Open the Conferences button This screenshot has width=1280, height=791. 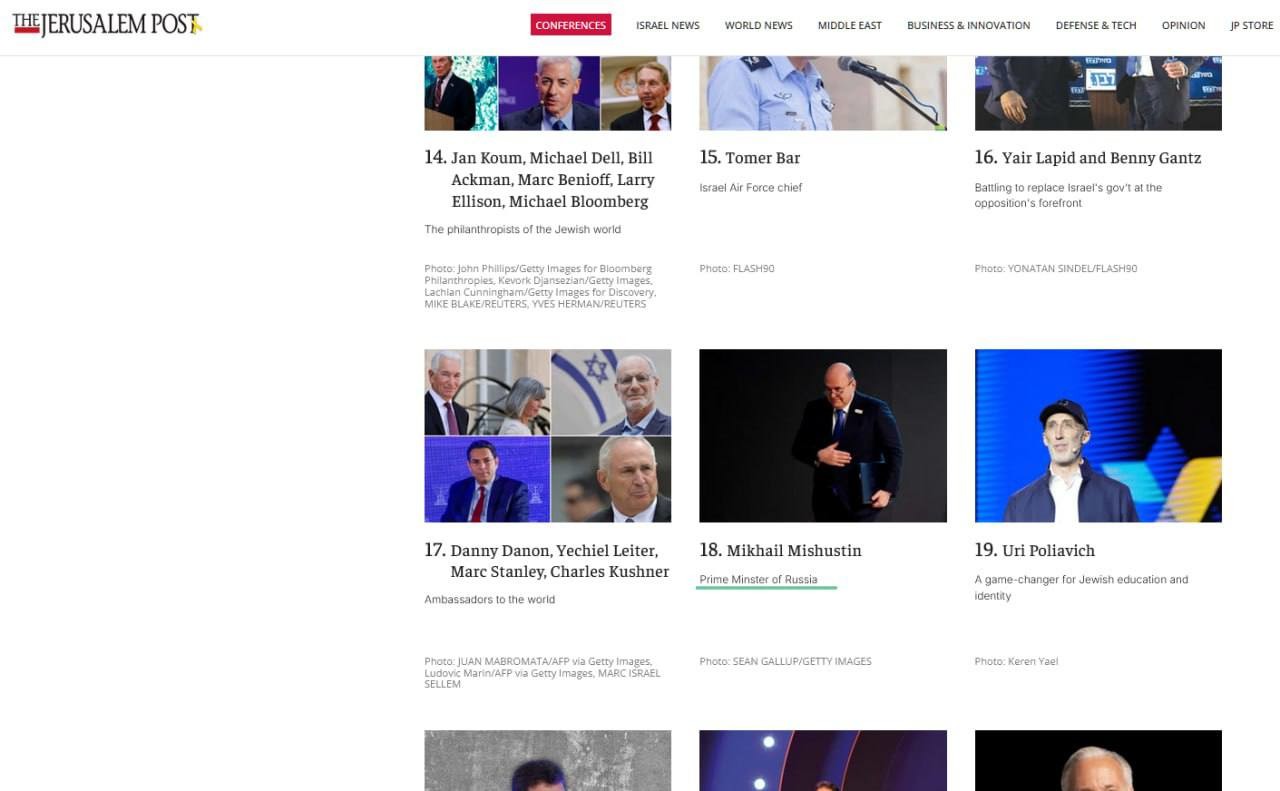pyautogui.click(x=570, y=25)
